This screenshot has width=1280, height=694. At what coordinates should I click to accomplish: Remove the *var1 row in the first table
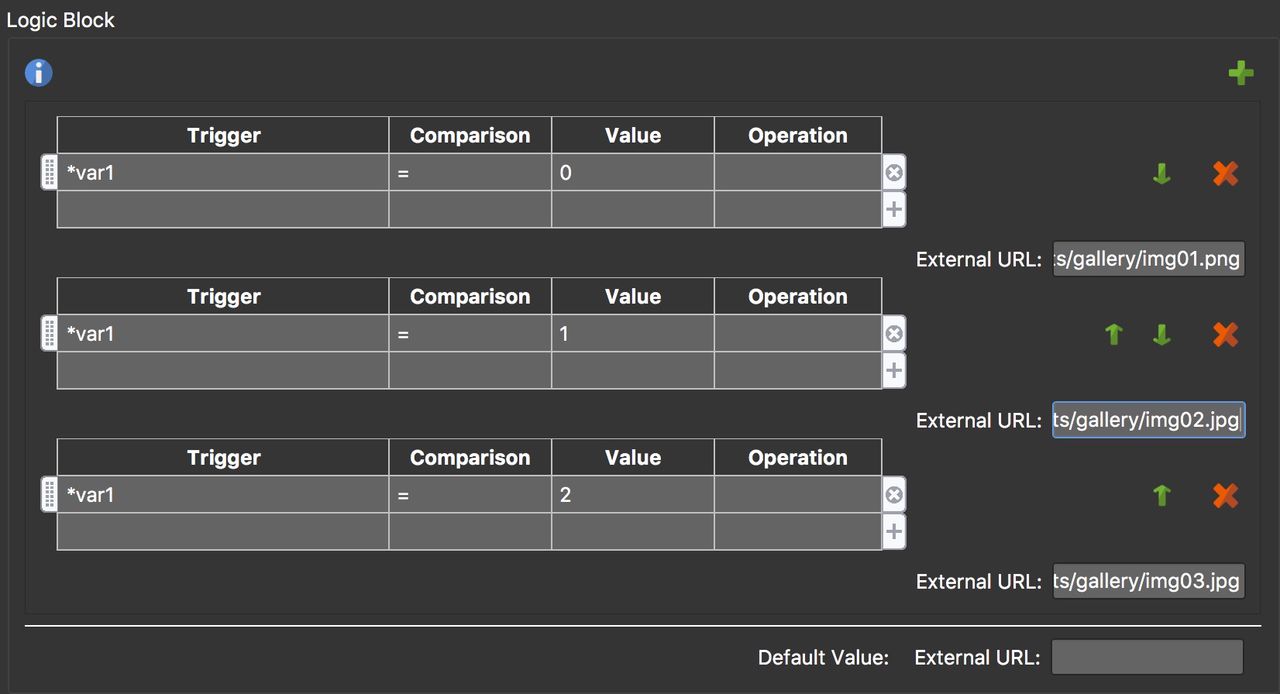893,172
